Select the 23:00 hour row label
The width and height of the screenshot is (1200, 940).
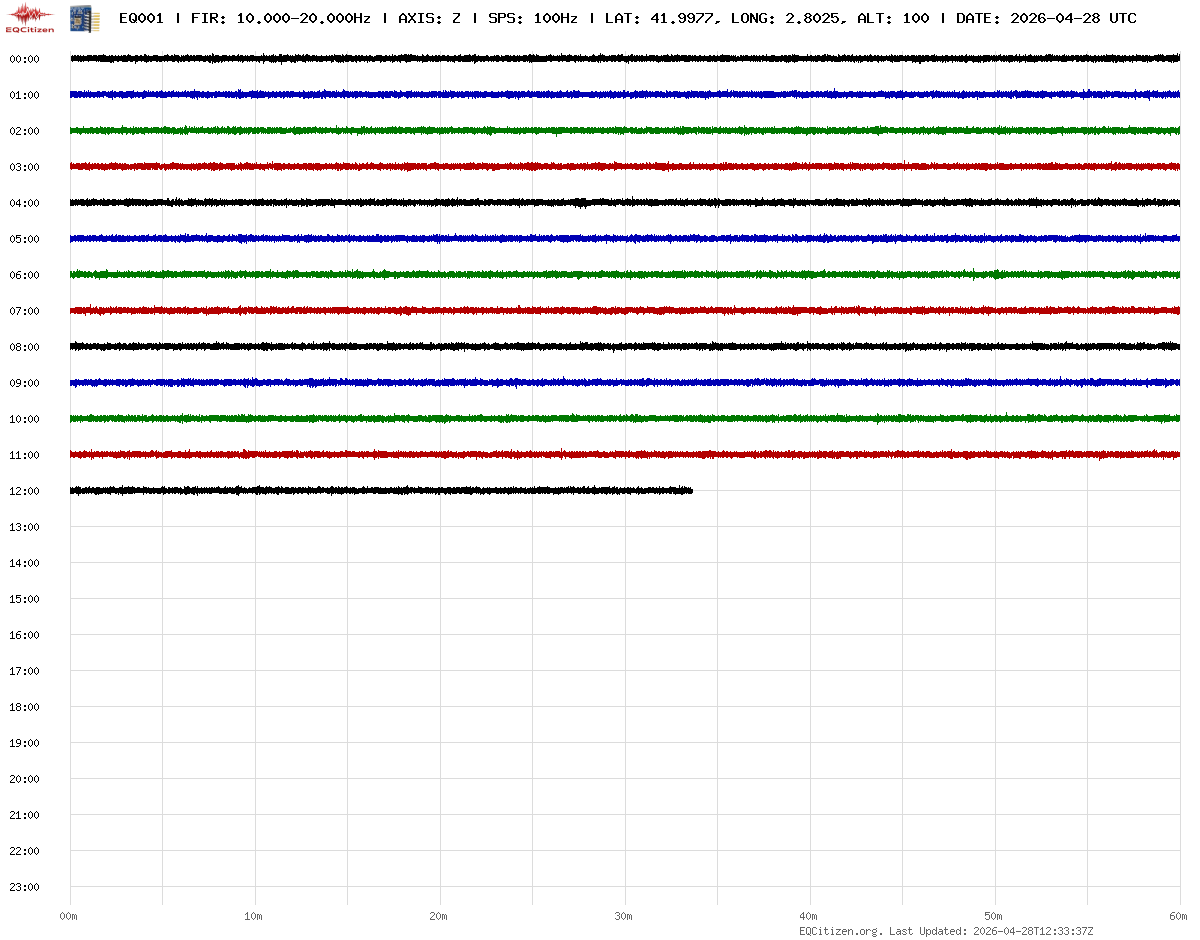click(x=24, y=887)
